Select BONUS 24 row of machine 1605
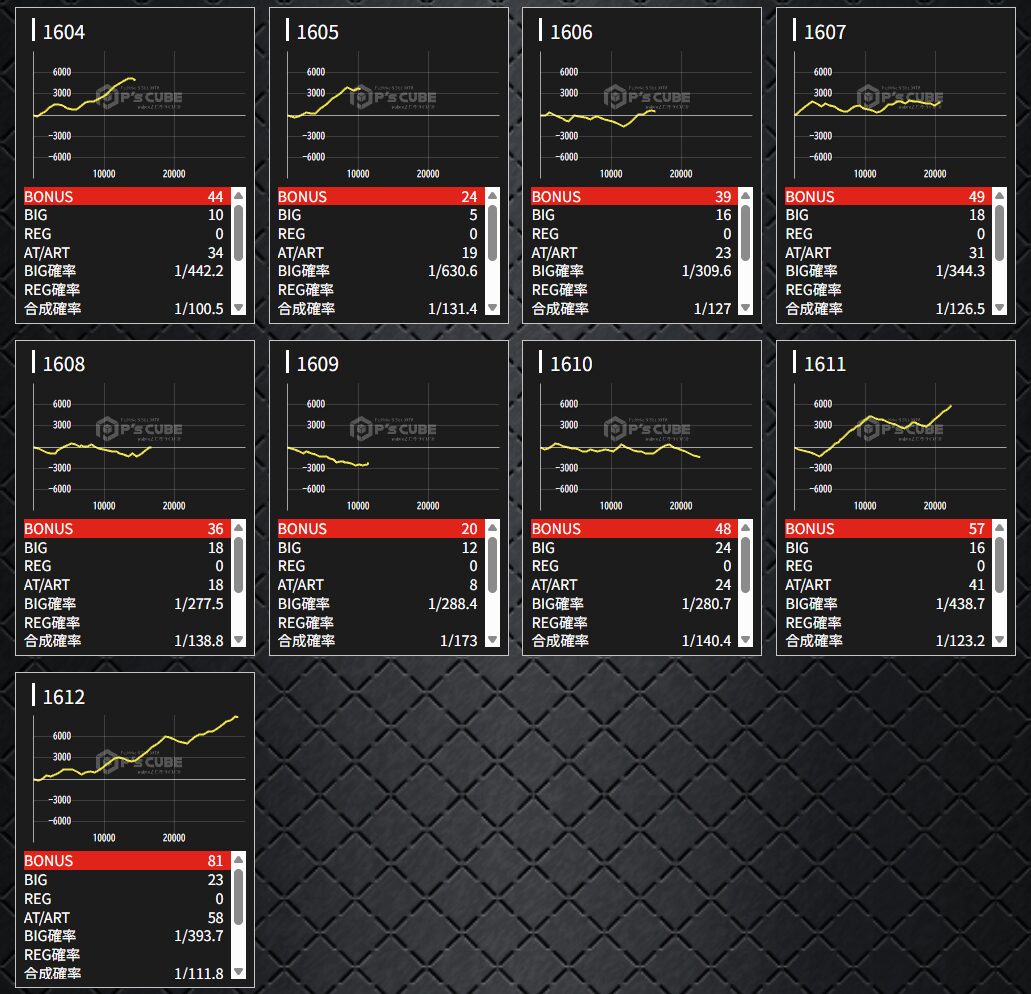Viewport: 1031px width, 994px height. [381, 196]
